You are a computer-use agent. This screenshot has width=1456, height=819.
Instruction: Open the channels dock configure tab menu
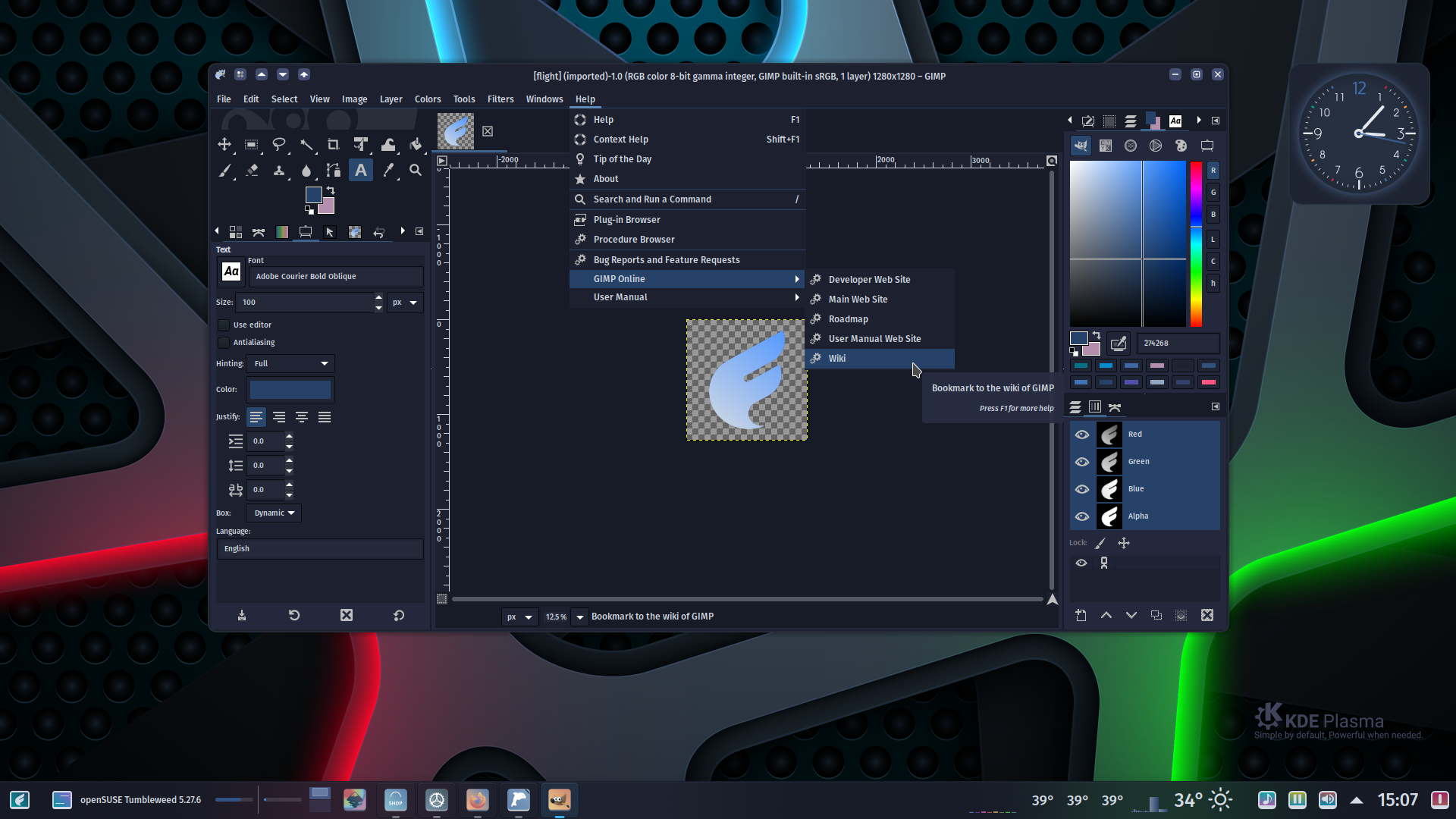1216,407
